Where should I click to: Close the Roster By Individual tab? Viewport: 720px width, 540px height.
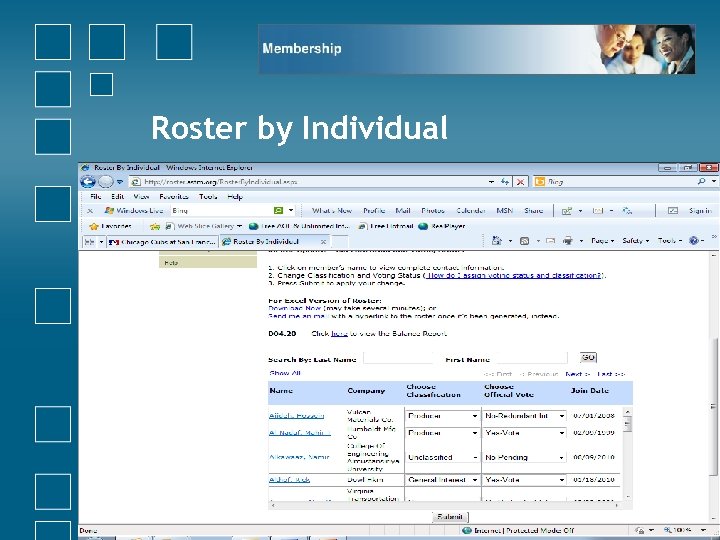[323, 242]
